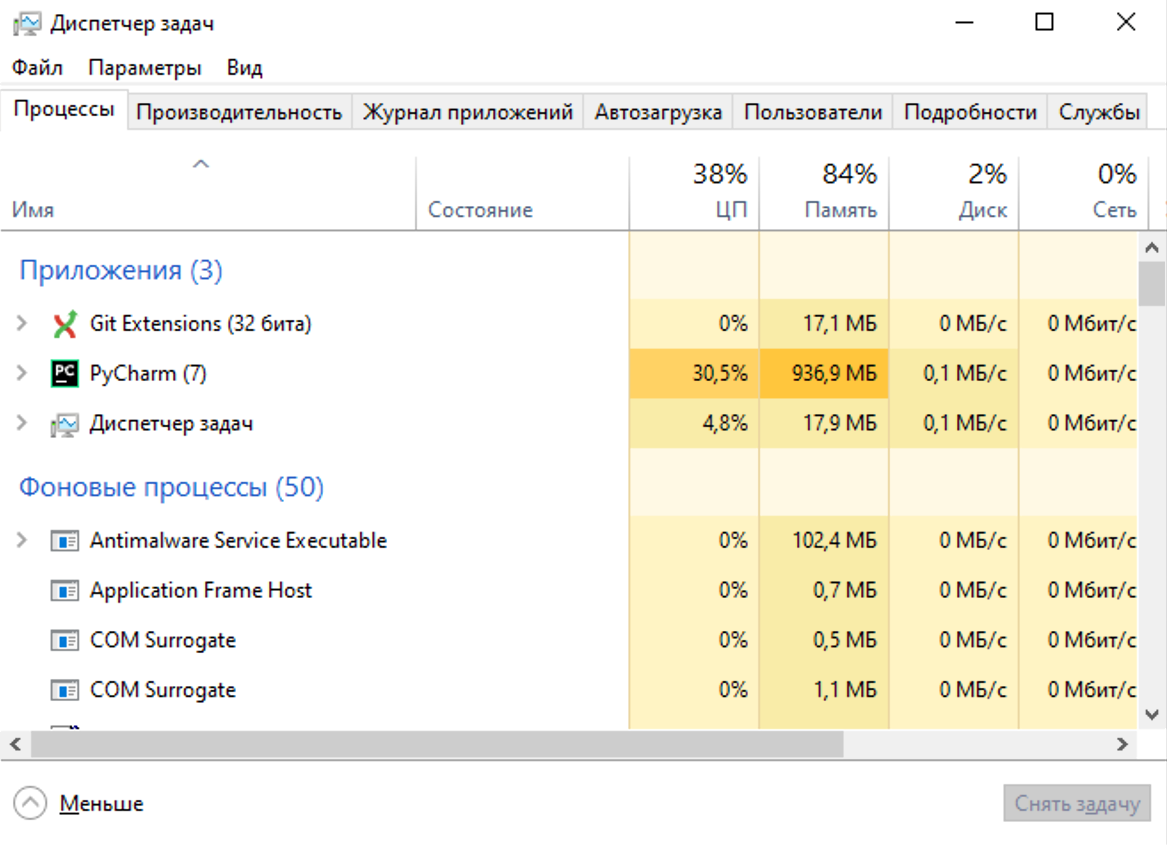
Task: Click the PyCharm app icon
Action: click(x=65, y=373)
